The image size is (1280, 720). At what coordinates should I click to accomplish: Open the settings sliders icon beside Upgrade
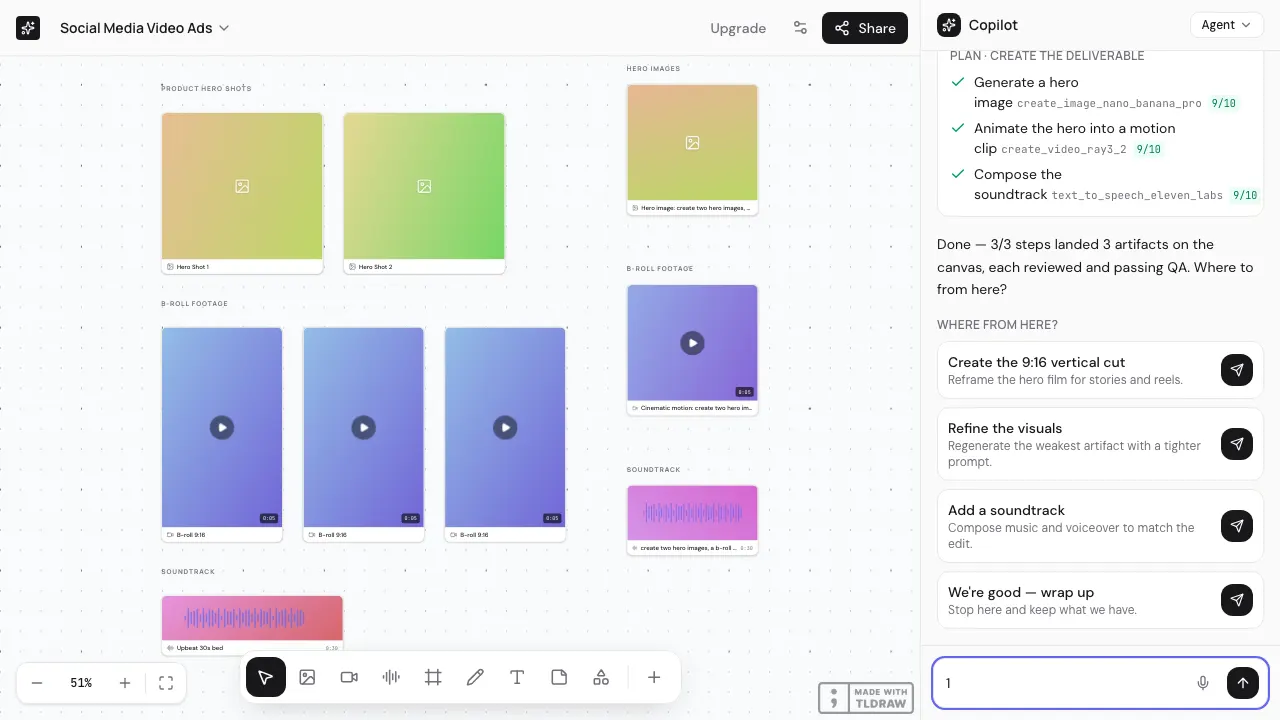(x=800, y=28)
